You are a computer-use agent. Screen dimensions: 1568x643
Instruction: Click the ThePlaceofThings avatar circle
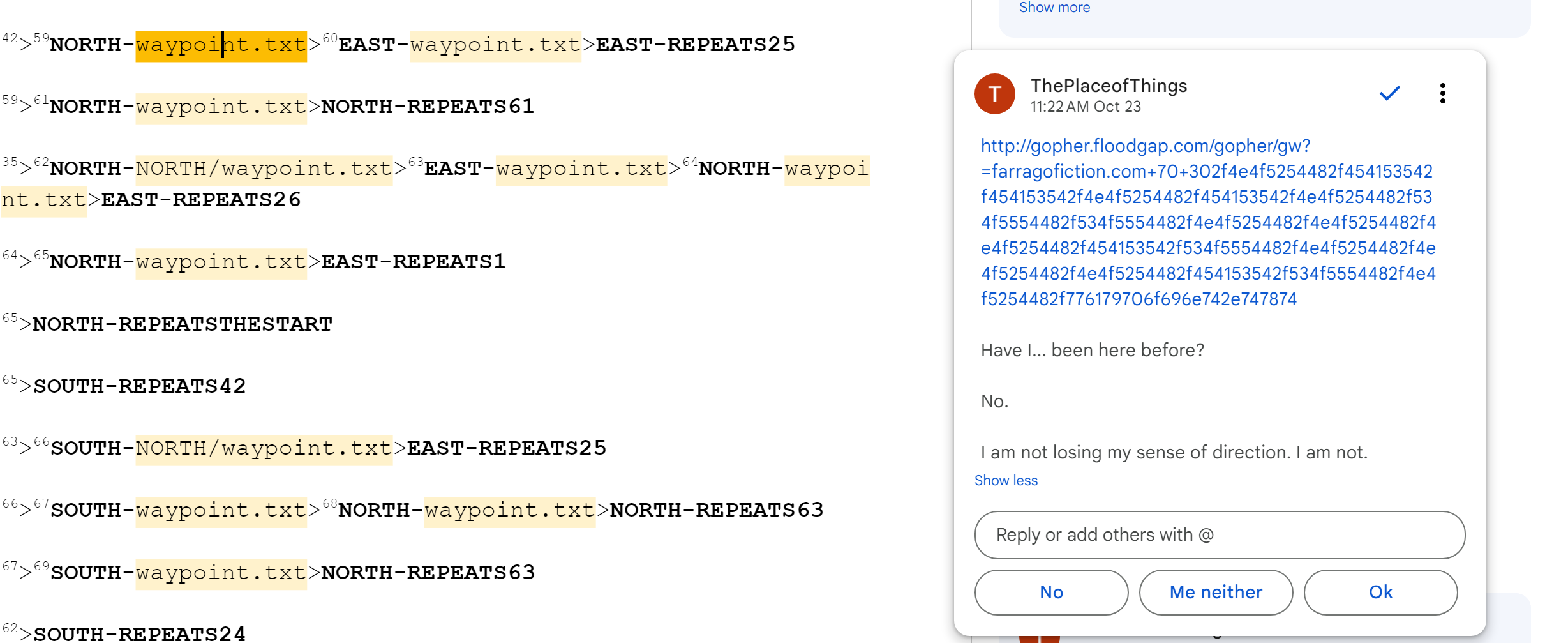[x=994, y=94]
